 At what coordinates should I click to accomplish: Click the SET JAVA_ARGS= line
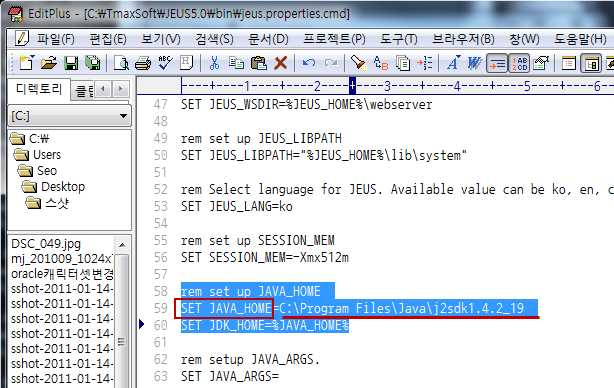[x=230, y=376]
